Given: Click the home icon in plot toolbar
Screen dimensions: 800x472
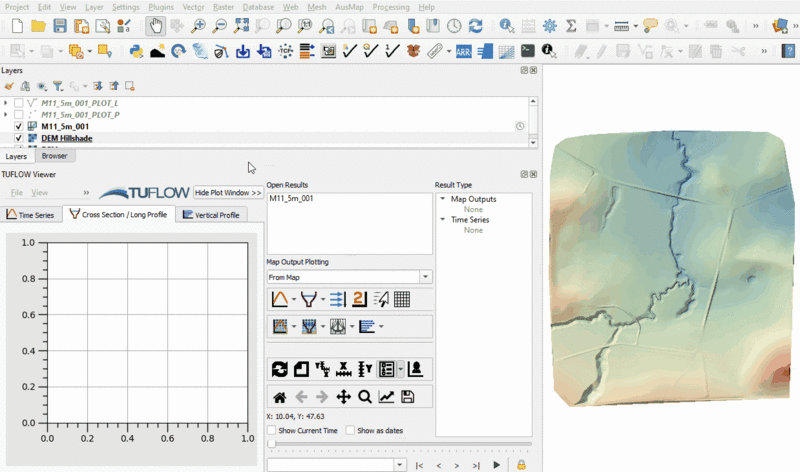Looking at the screenshot, I should (x=279, y=397).
